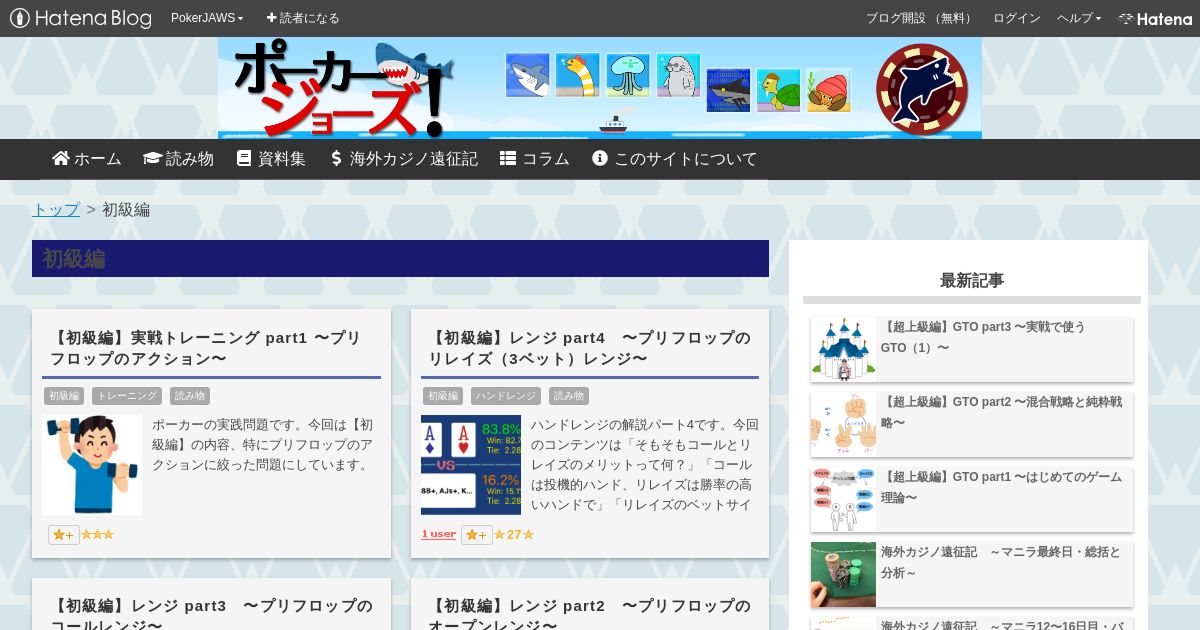Open article レンジ part2 オープンレンジ

[x=589, y=615]
